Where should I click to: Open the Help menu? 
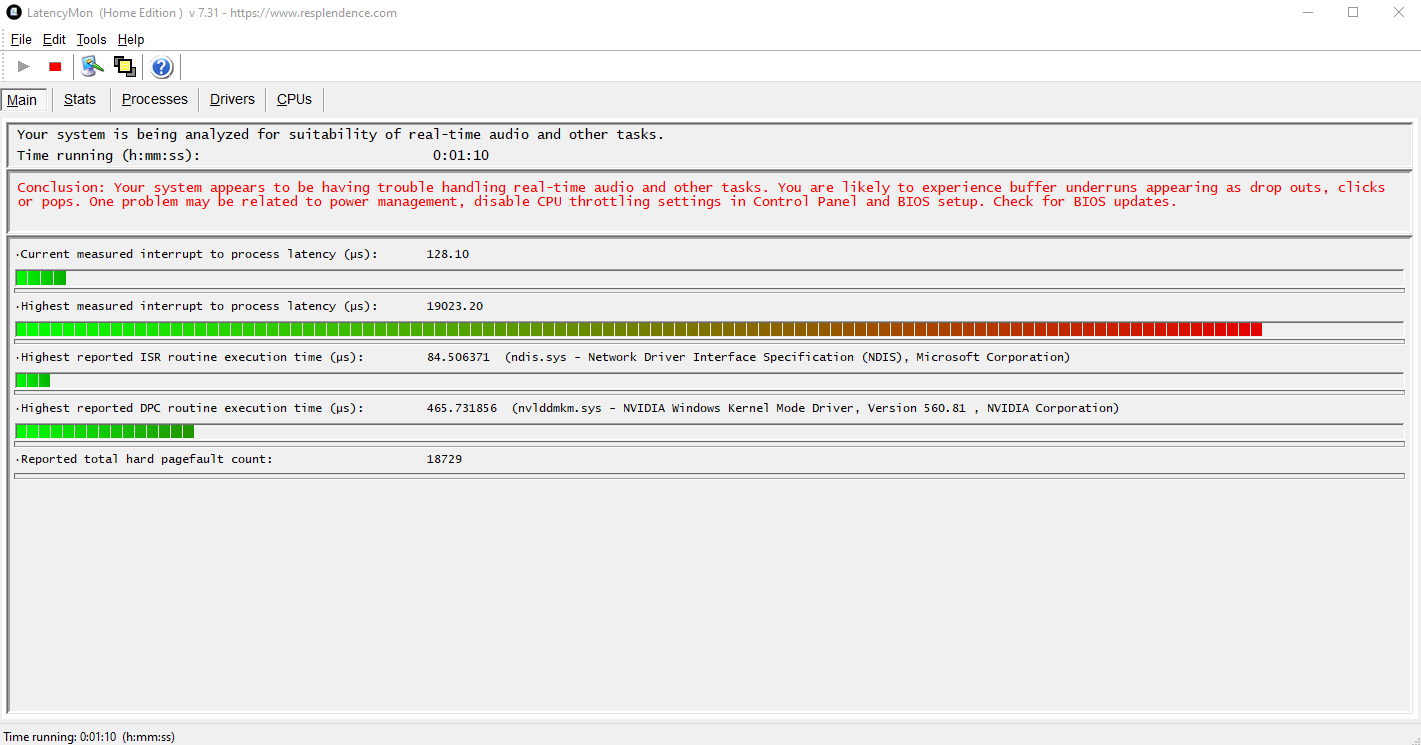131,40
